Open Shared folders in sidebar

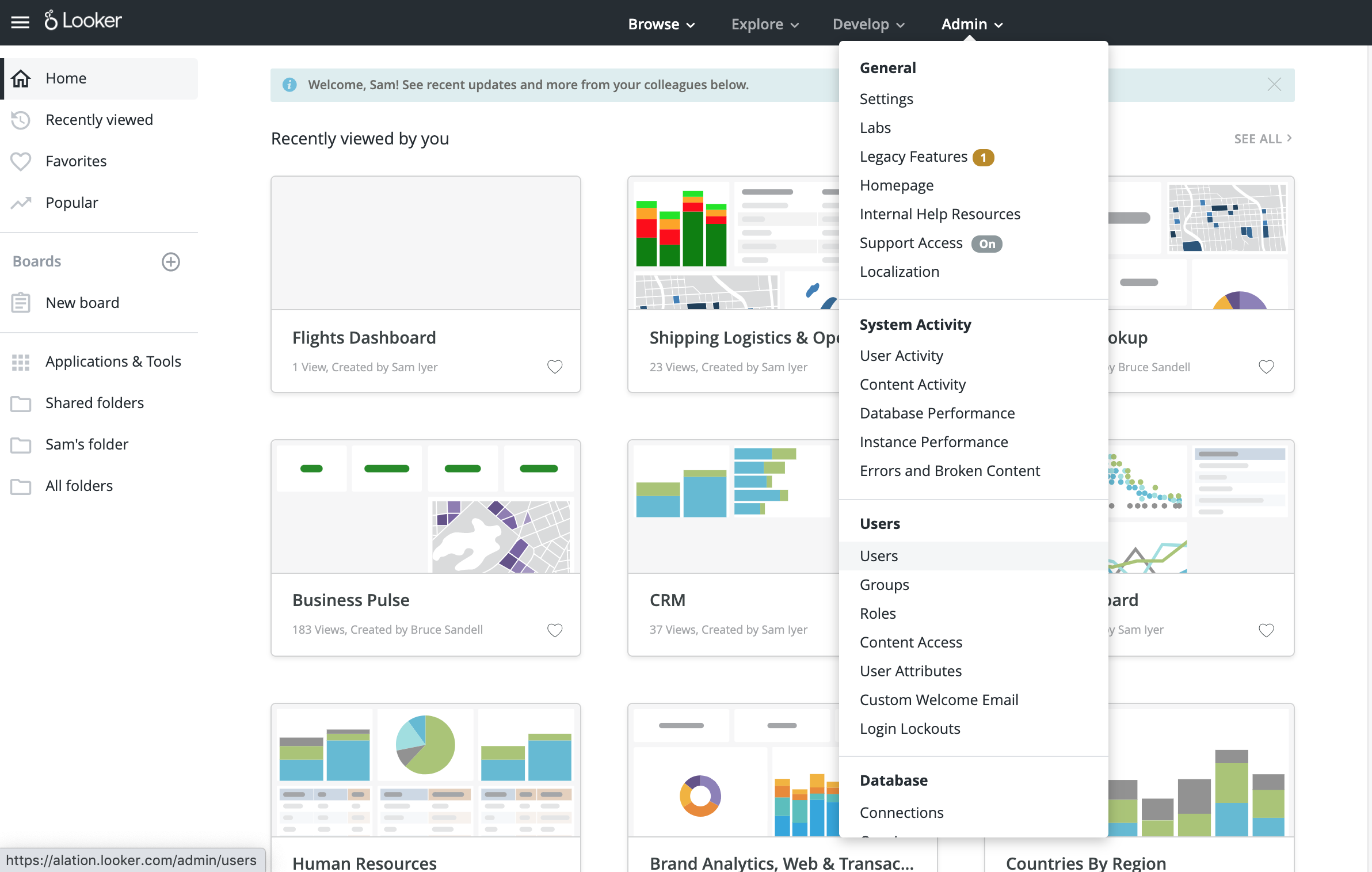point(99,403)
